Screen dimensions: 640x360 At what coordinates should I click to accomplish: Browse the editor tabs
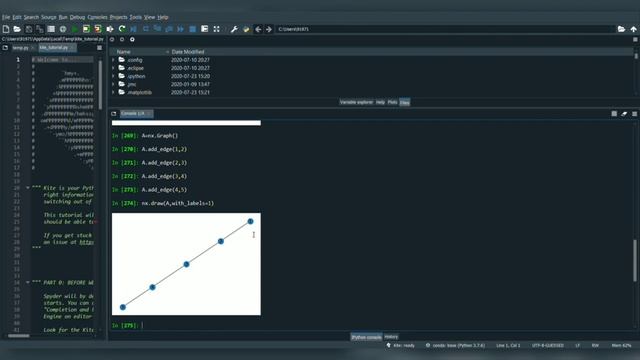pos(5,48)
